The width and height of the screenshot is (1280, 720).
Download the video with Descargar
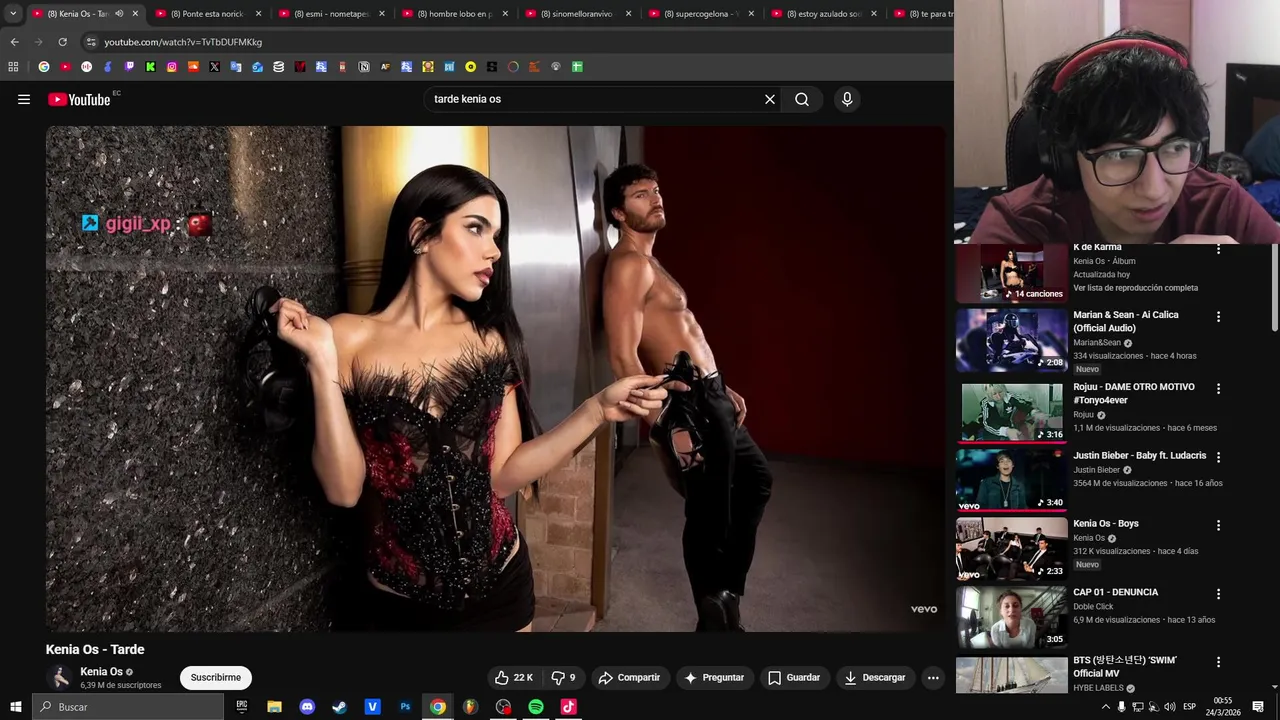pyautogui.click(x=875, y=677)
